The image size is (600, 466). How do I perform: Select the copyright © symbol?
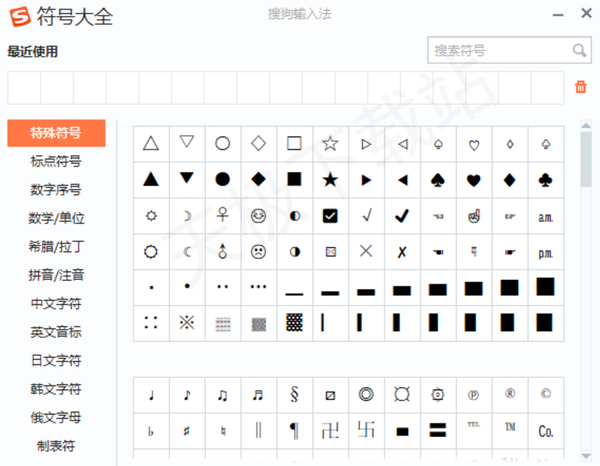(x=545, y=394)
